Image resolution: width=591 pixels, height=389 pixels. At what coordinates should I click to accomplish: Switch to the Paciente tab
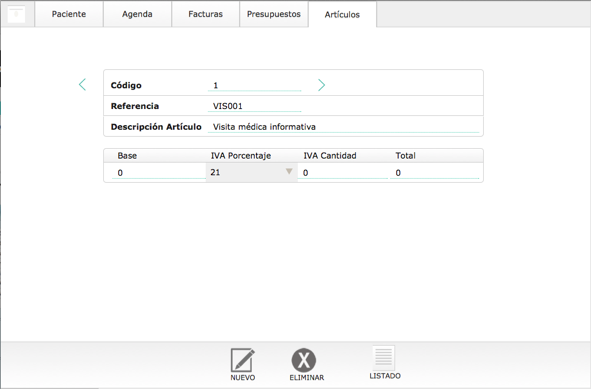point(69,14)
